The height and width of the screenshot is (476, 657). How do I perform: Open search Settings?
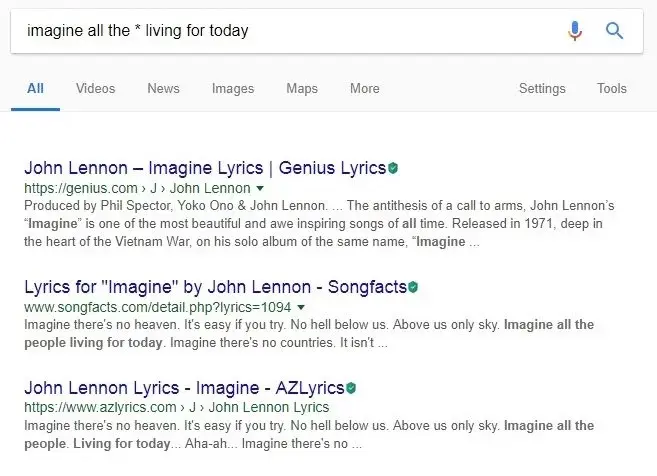[542, 89]
